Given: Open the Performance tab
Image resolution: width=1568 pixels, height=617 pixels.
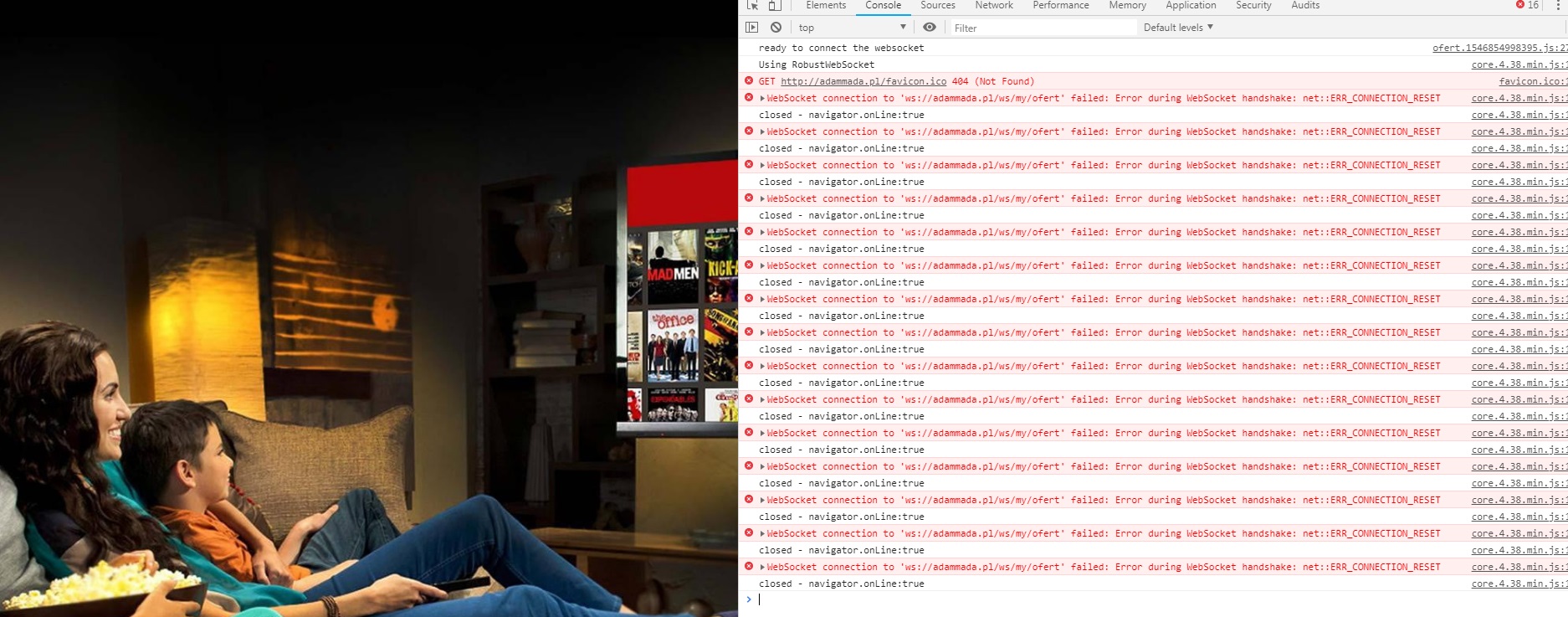Looking at the screenshot, I should coord(1061,5).
